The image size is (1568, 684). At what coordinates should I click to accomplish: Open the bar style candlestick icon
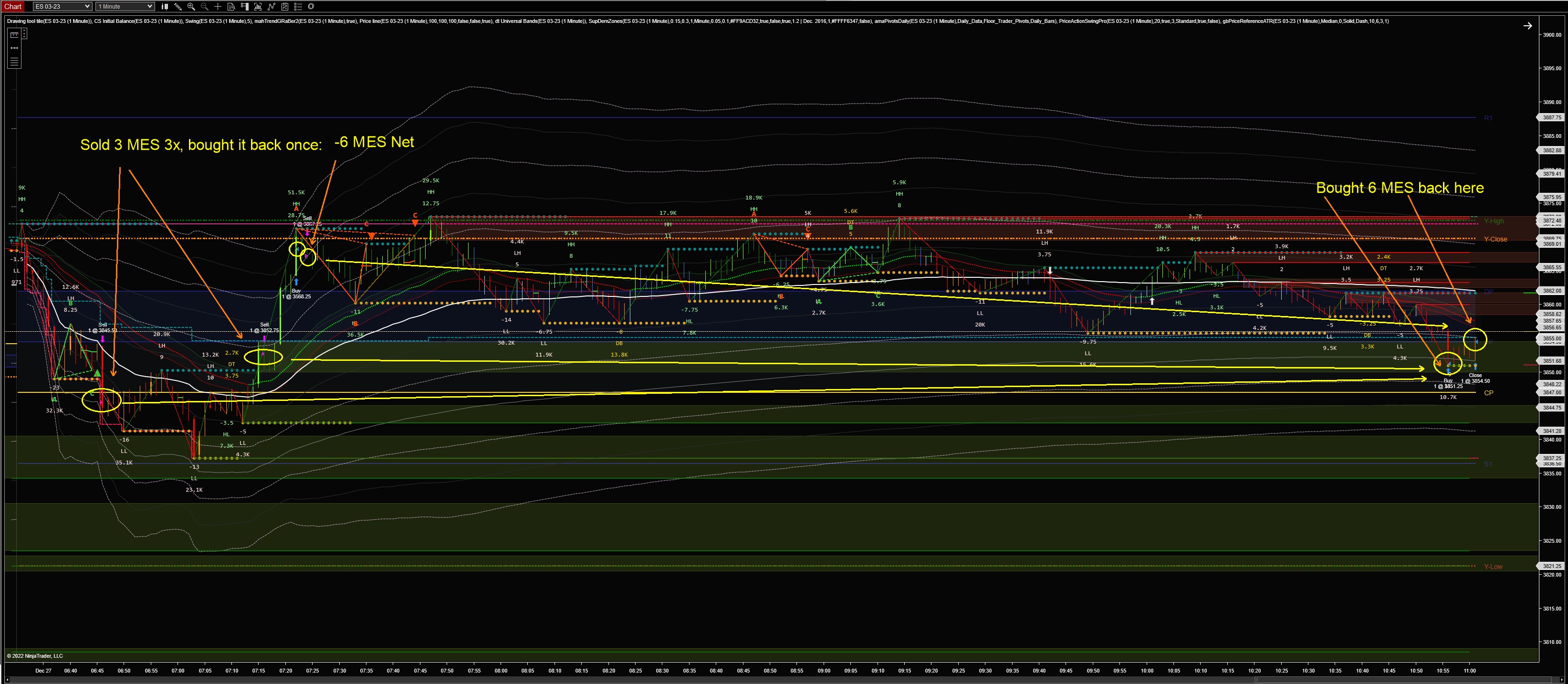pos(164,7)
